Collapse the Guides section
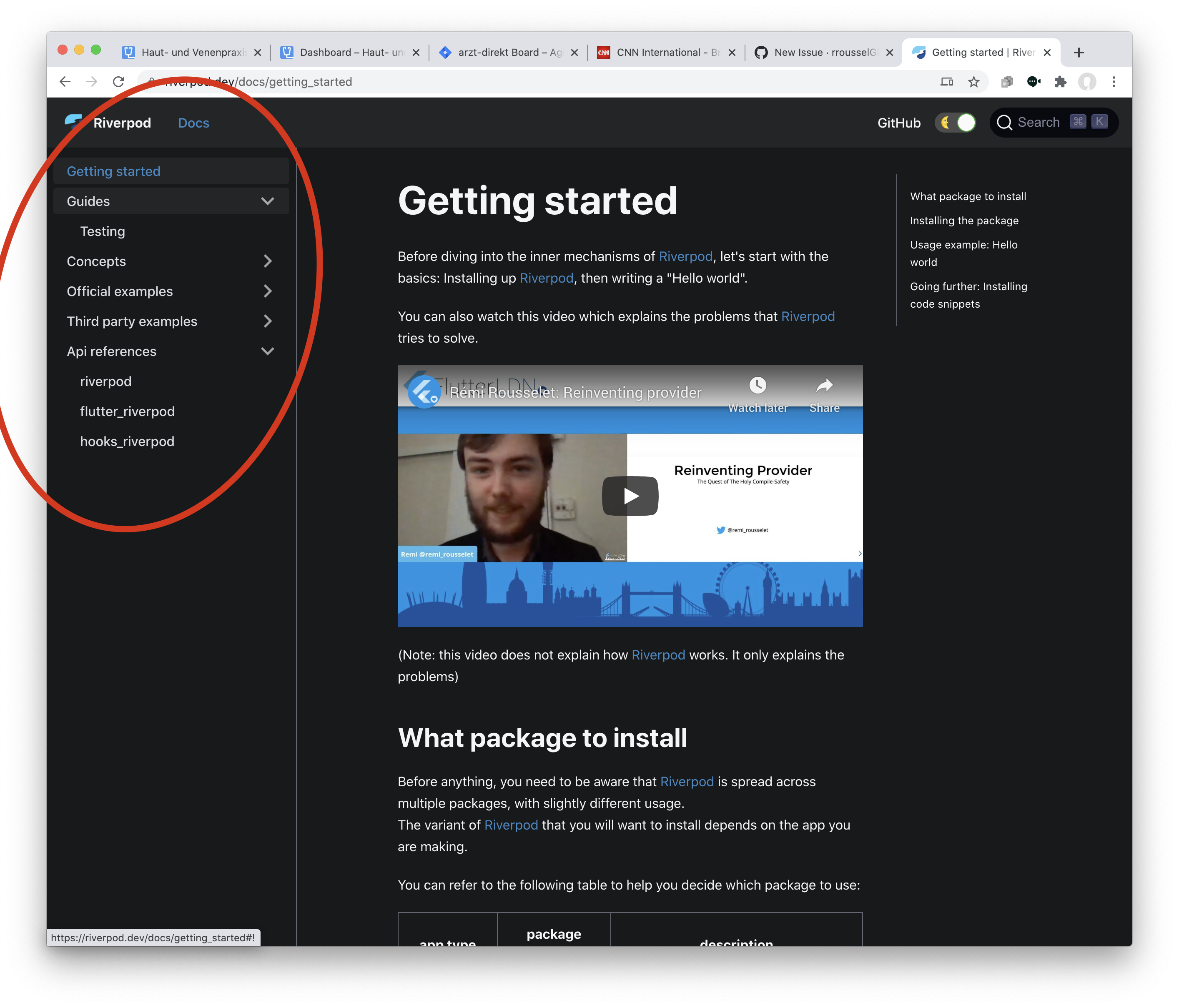This screenshot has width=1179, height=1008. coord(267,201)
